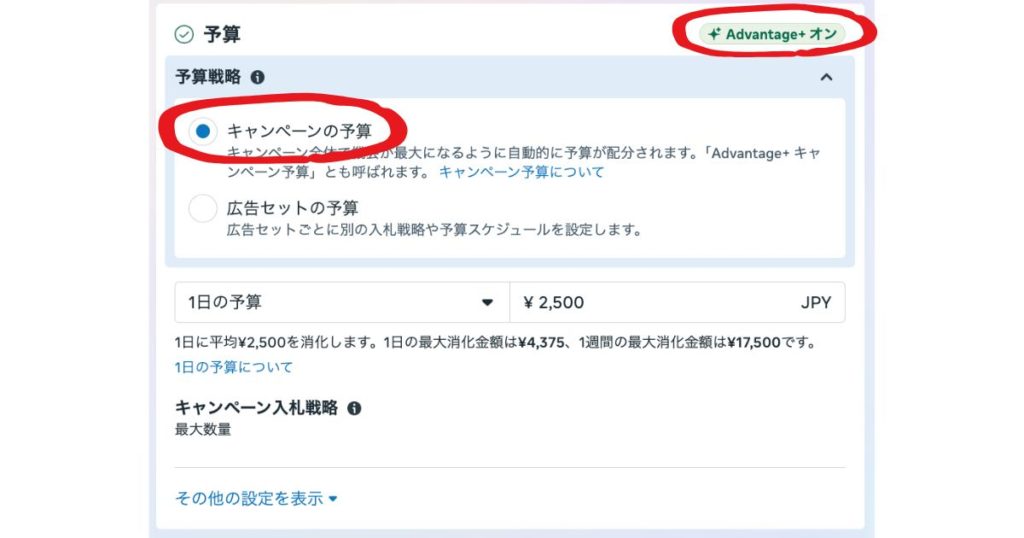The height and width of the screenshot is (538, 1024).
Task: Collapse the 予算戦略 section with chevron
Action: pyautogui.click(x=826, y=77)
